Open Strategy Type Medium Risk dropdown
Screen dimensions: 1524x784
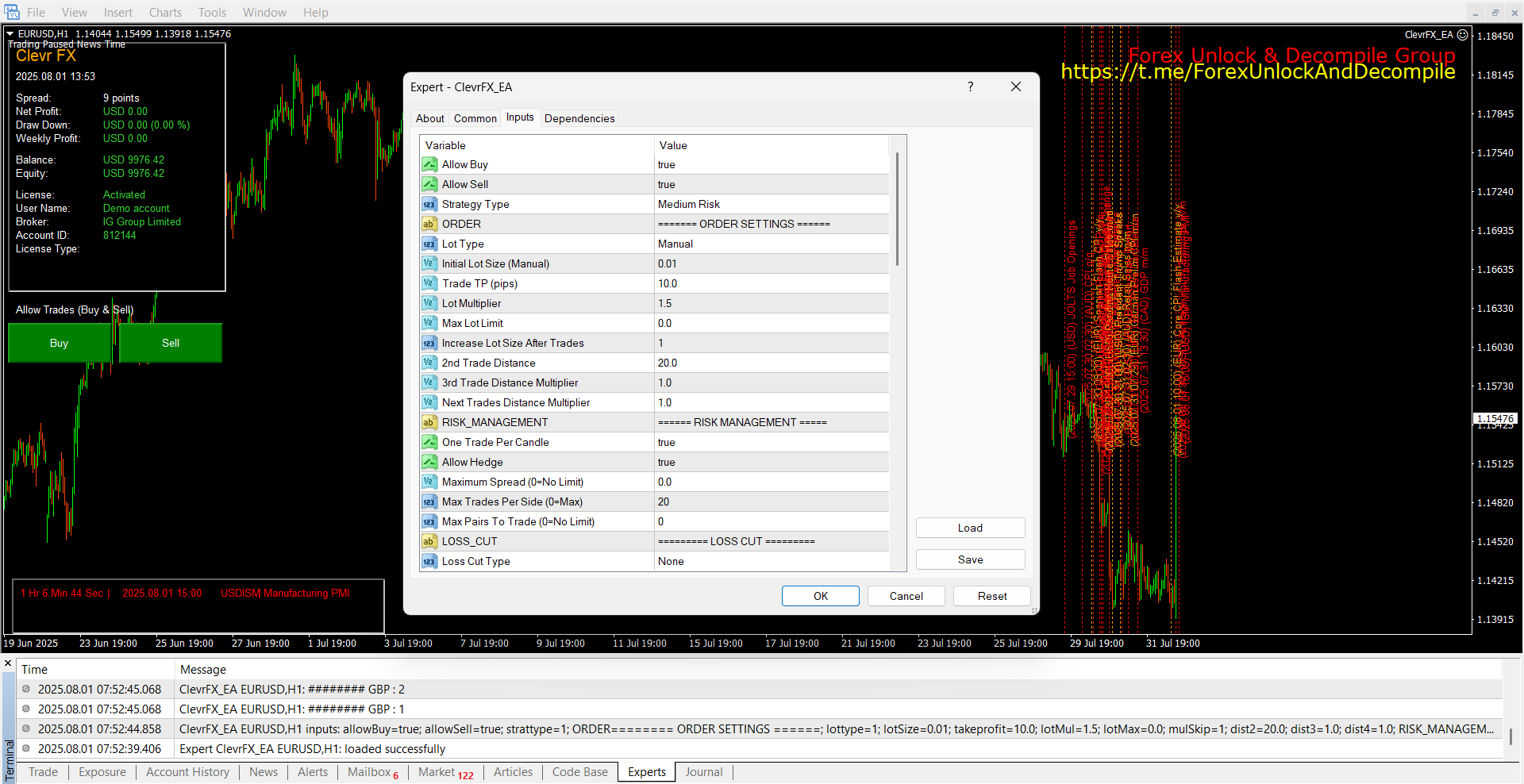689,204
